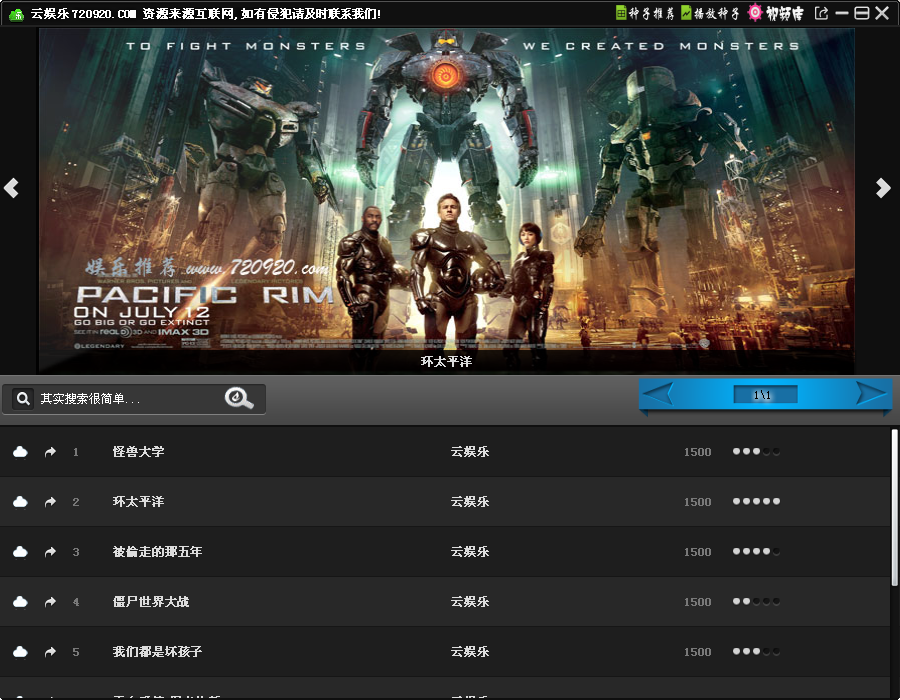
Task: Click cloud play icon for 被偷走的那五年
Action: 20,552
